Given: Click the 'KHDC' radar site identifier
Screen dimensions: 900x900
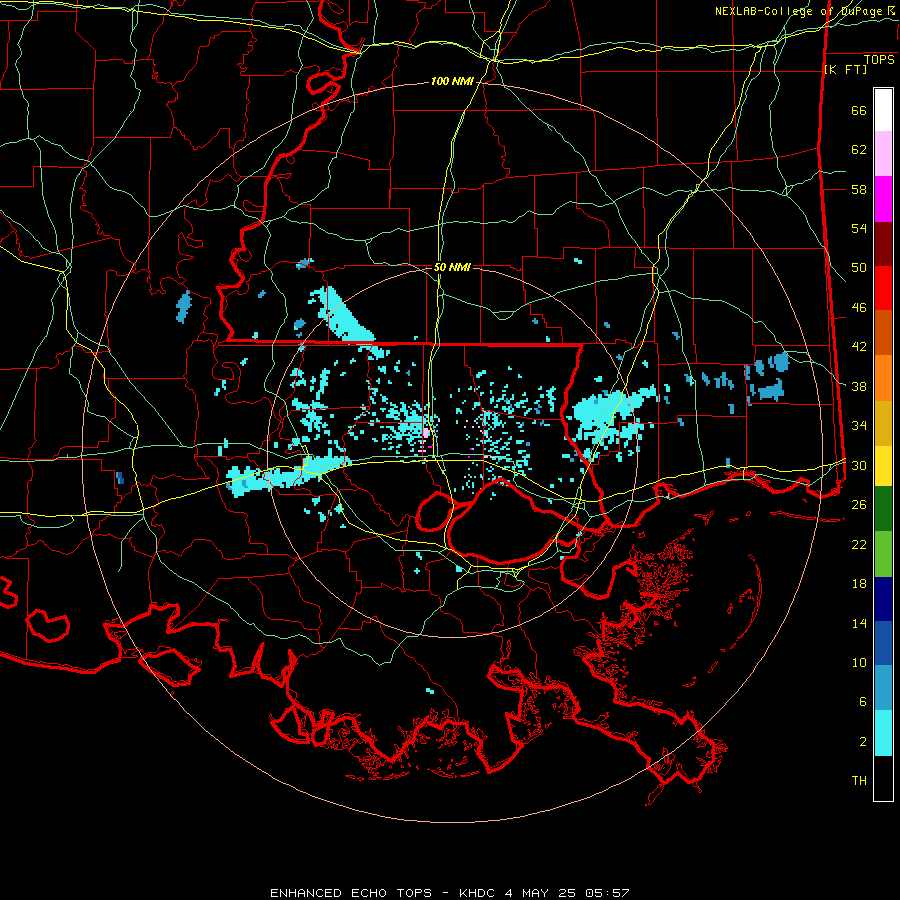Looking at the screenshot, I should click(x=478, y=893).
